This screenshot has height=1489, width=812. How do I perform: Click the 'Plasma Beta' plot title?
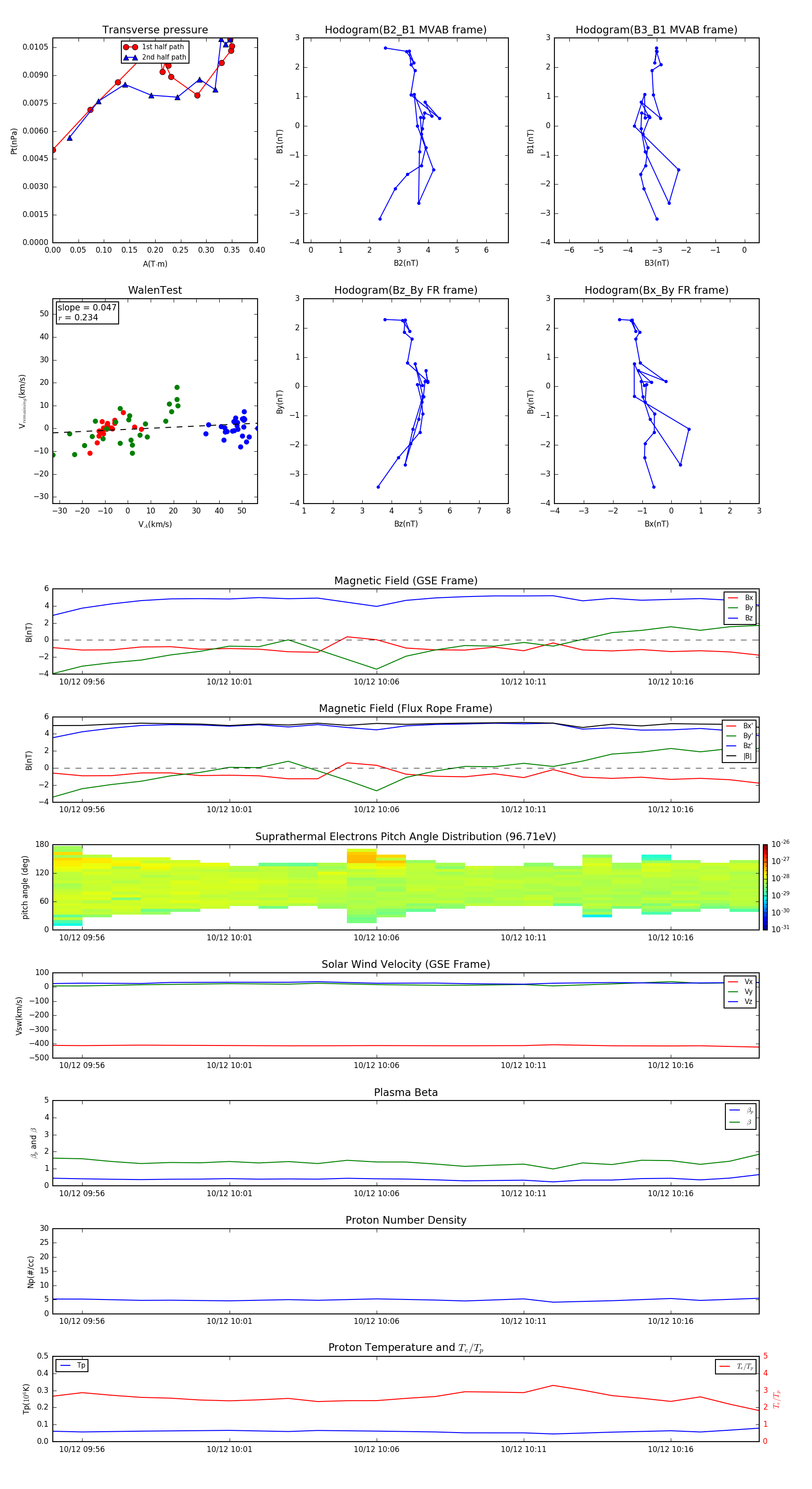406,1093
